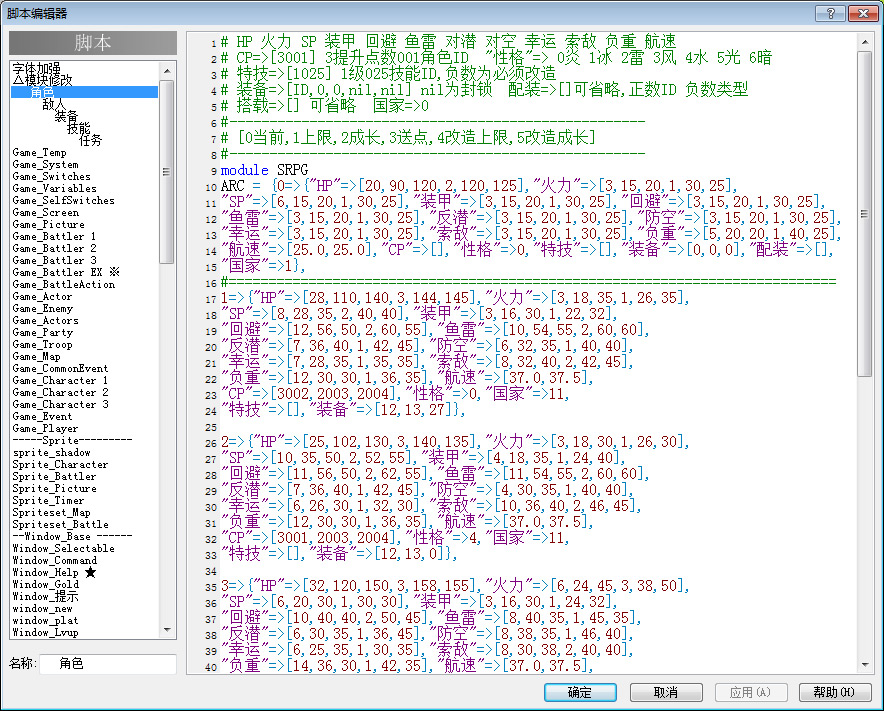The width and height of the screenshot is (884, 711).
Task: Select the 装备 script entry
Action: 67,116
